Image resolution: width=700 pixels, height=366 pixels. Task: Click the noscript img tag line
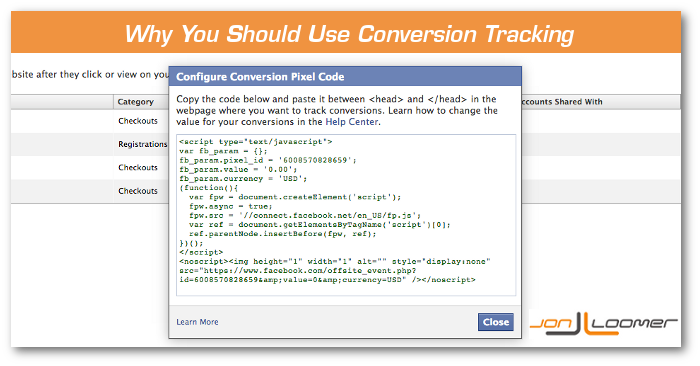click(335, 261)
